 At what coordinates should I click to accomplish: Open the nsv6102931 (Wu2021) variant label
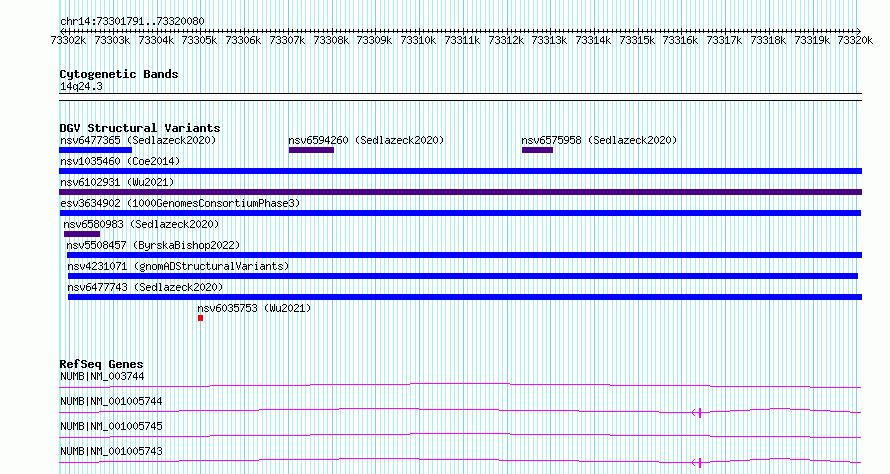(117, 182)
